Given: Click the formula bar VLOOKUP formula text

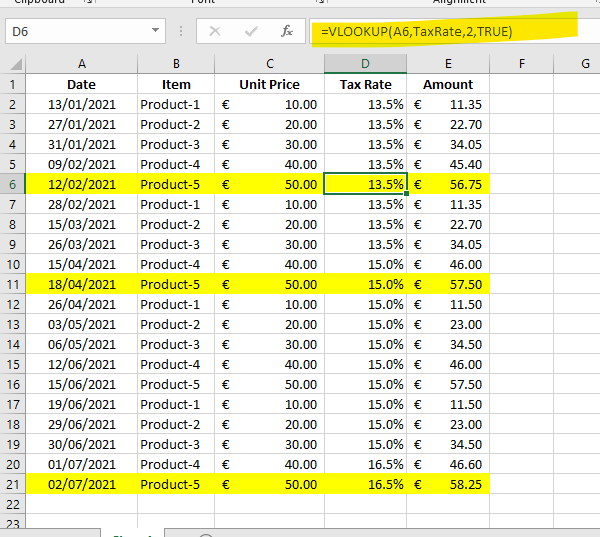Looking at the screenshot, I should 416,31.
